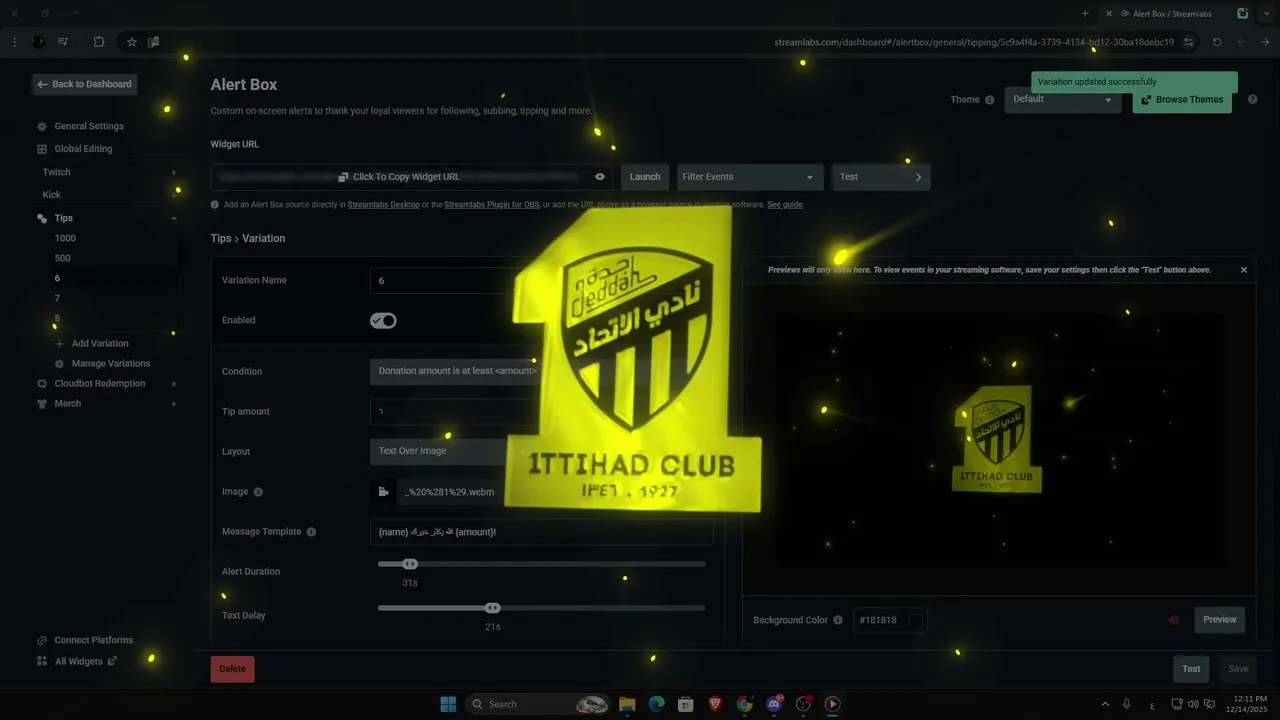The height and width of the screenshot is (720, 1280).
Task: Edit the Message Template text field
Action: click(x=541, y=532)
